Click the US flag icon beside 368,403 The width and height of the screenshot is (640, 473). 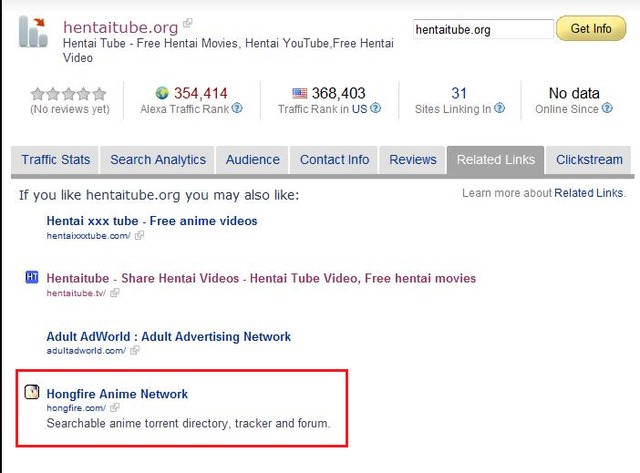click(300, 93)
